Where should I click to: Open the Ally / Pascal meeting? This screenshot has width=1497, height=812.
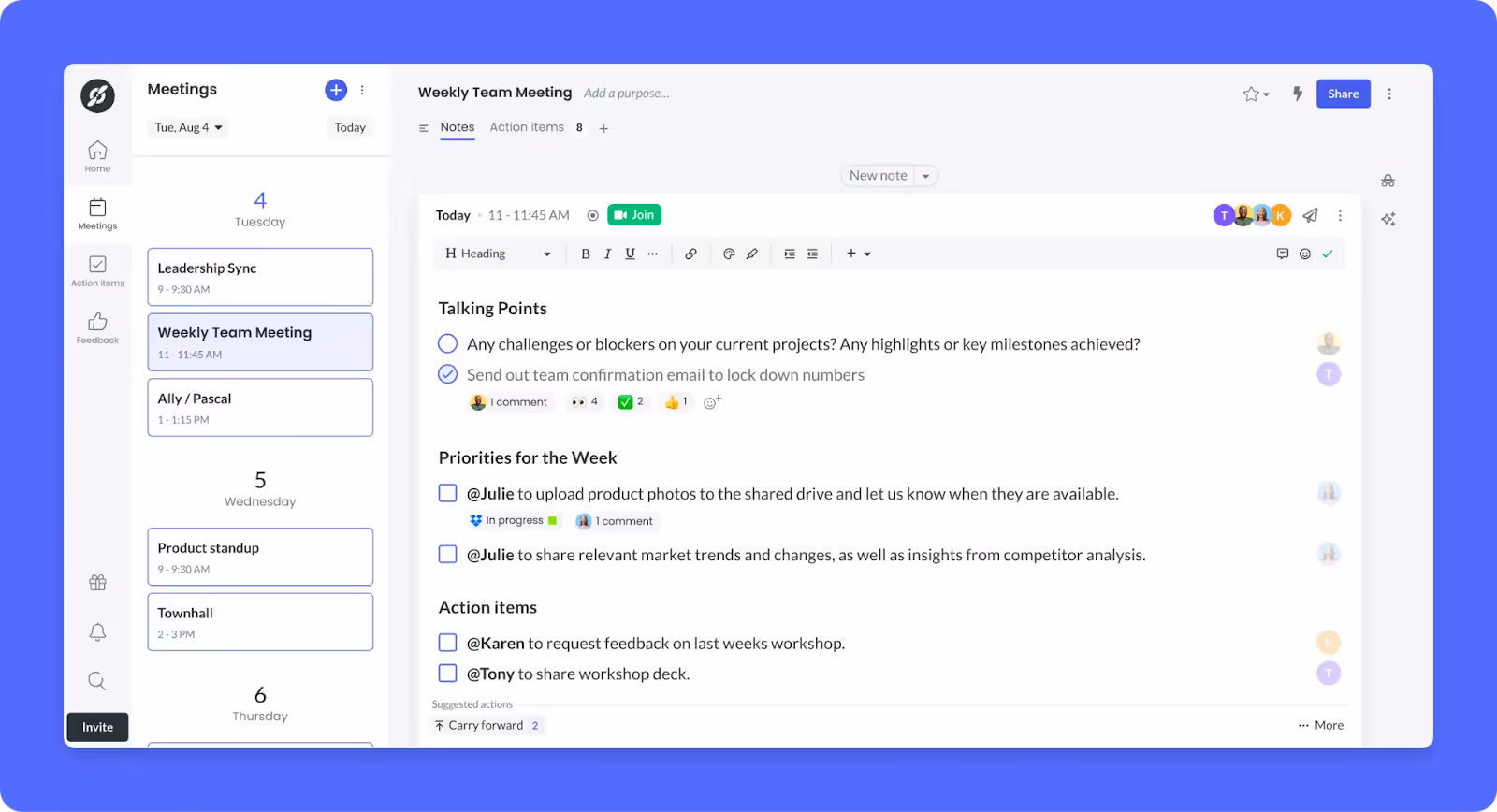coord(260,407)
